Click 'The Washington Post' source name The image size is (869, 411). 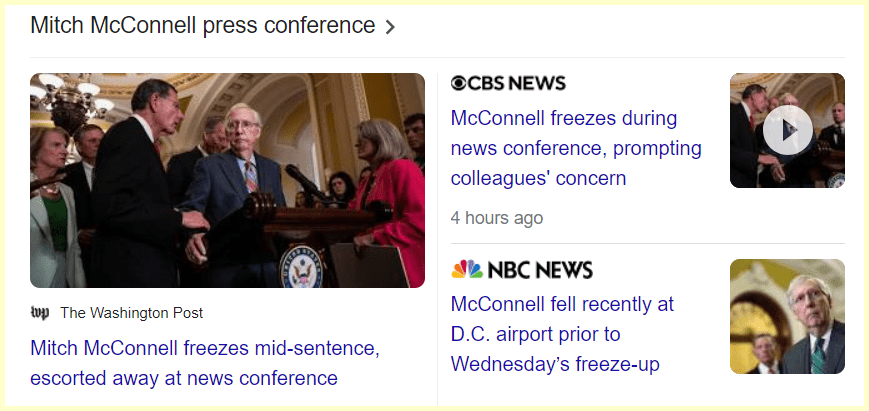click(131, 313)
